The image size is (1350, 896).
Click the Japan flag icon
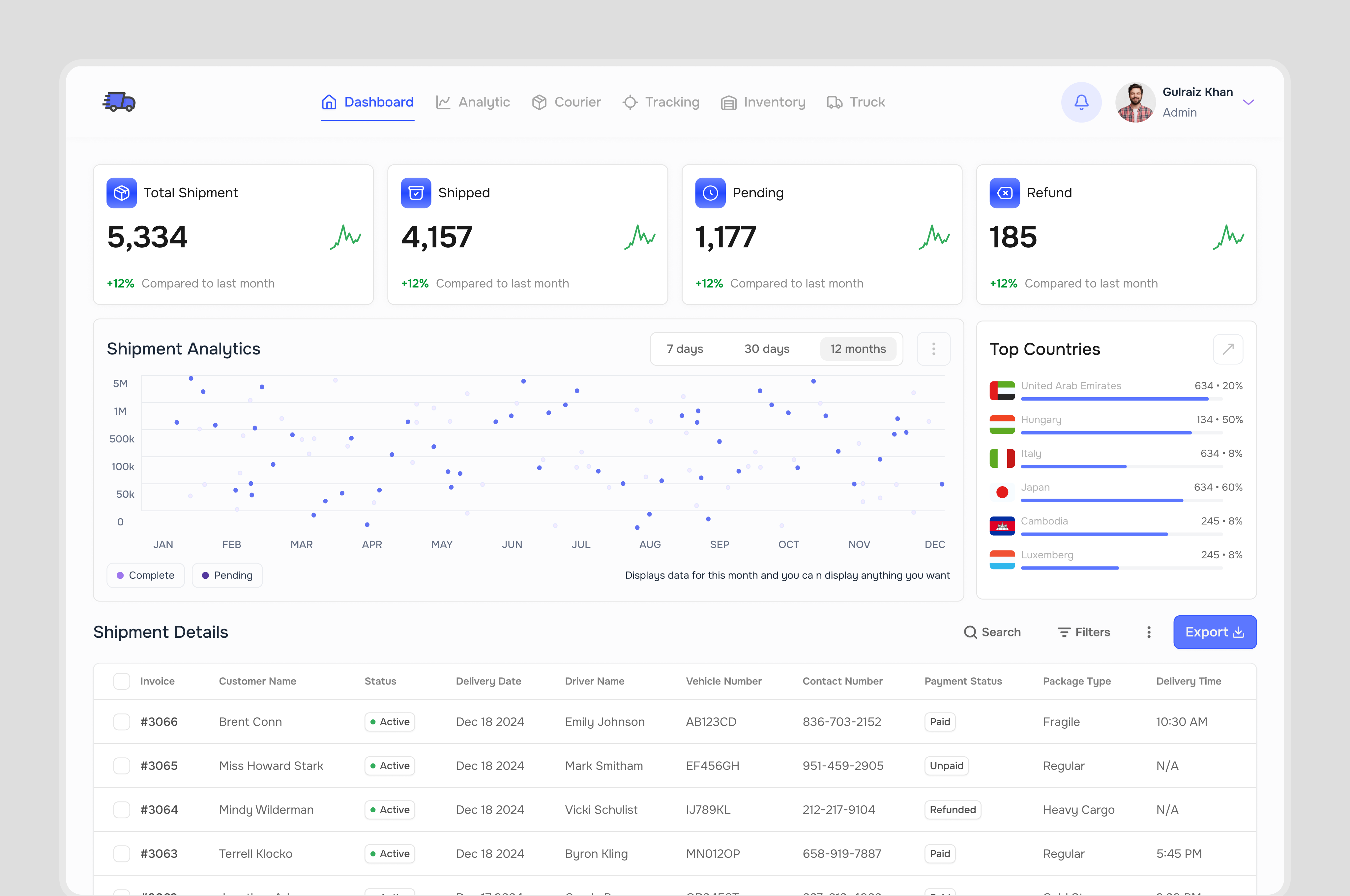pos(1002,492)
